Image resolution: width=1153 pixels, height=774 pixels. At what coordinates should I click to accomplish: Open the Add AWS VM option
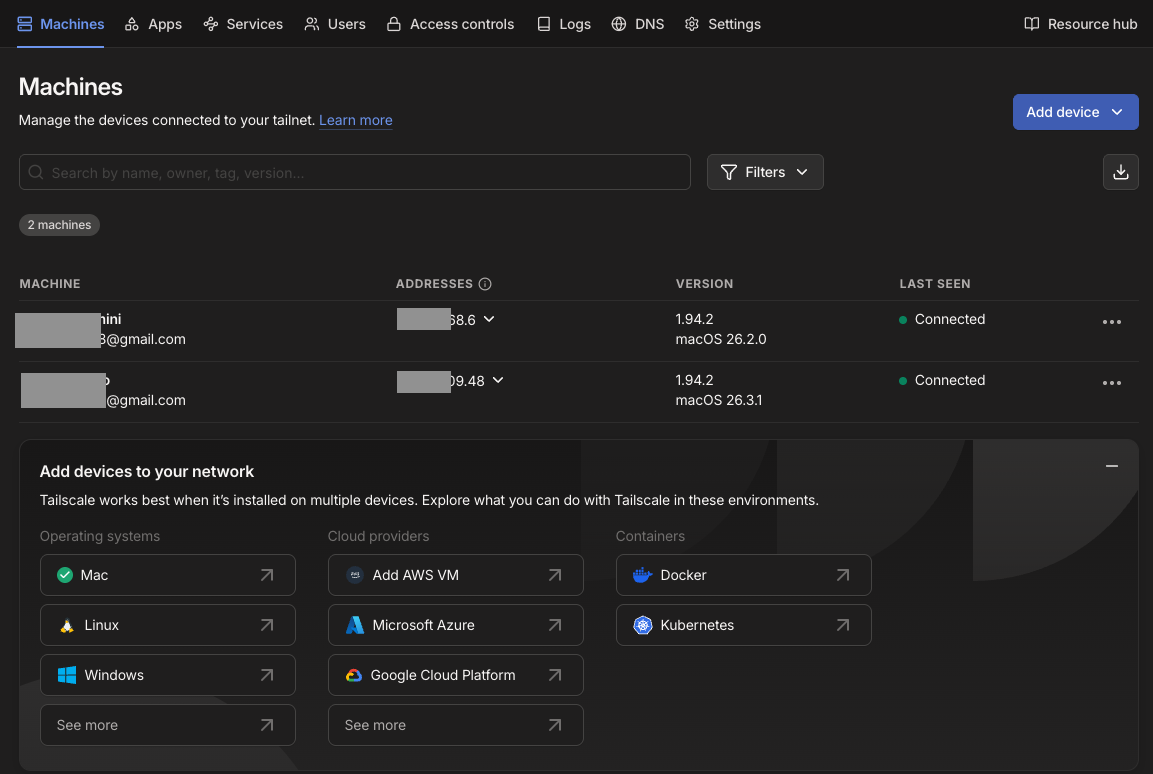pyautogui.click(x=455, y=575)
